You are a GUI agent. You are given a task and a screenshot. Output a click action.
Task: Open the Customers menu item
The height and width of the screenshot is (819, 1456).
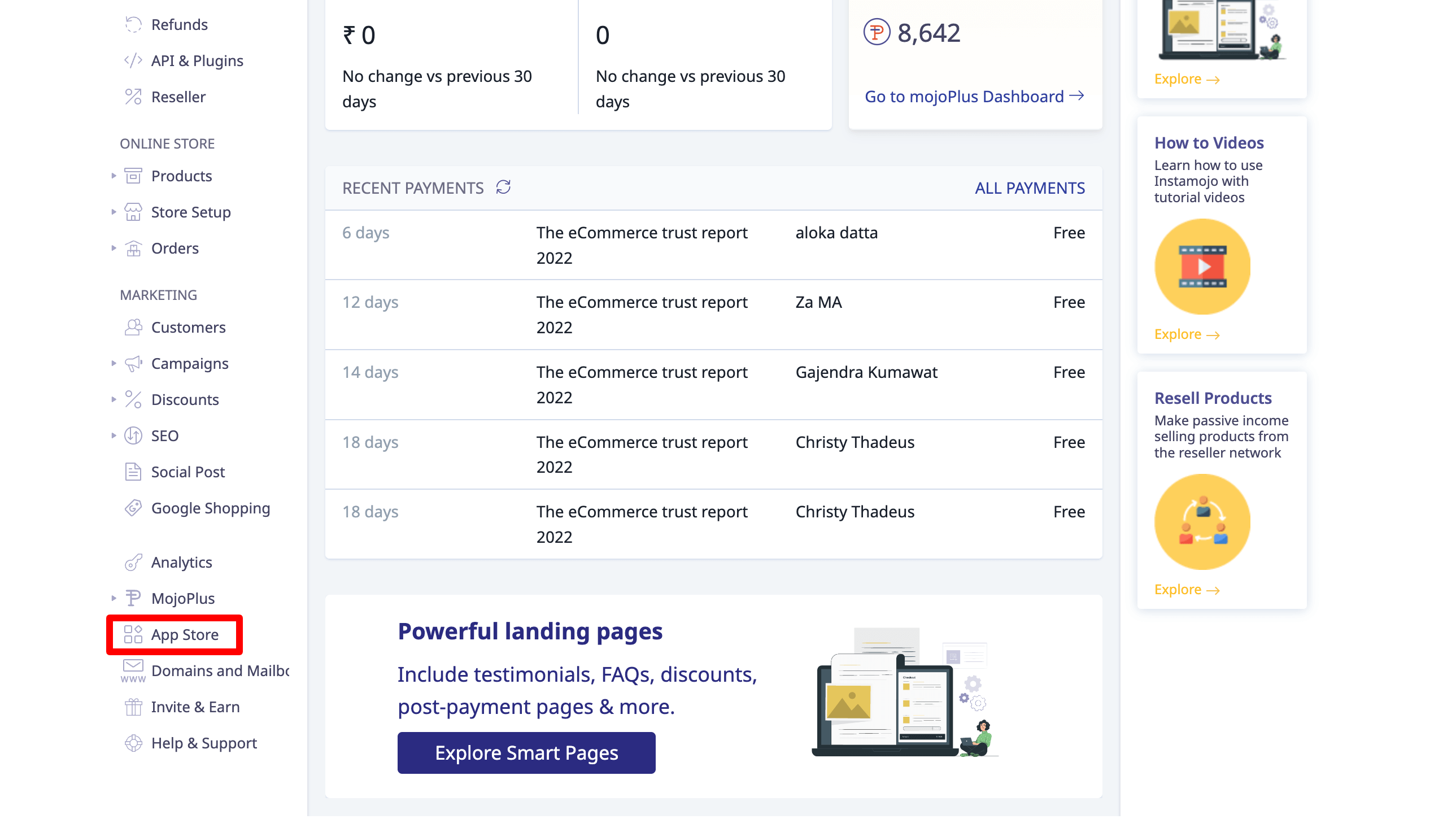[188, 327]
